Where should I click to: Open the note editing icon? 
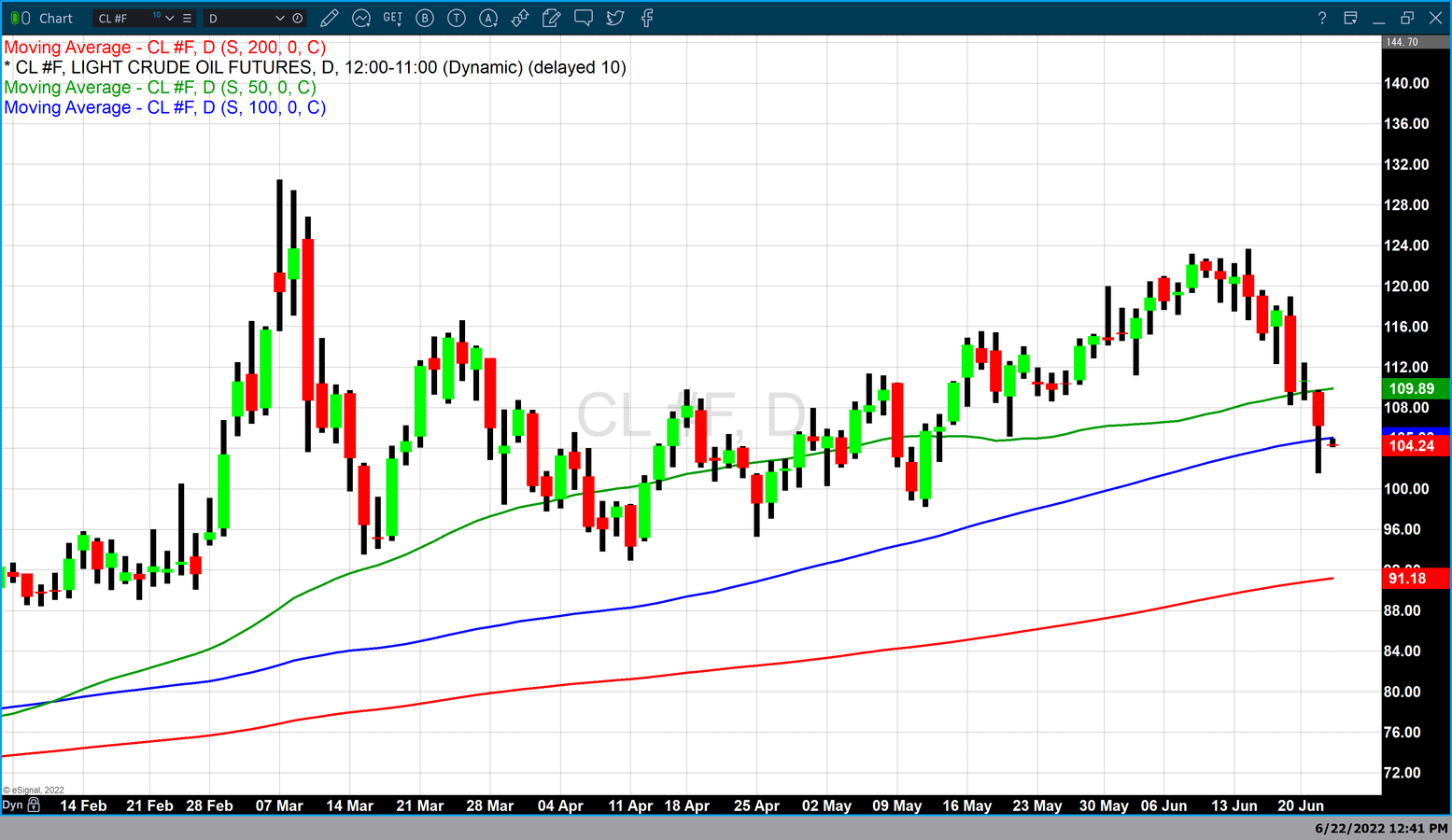coord(552,18)
